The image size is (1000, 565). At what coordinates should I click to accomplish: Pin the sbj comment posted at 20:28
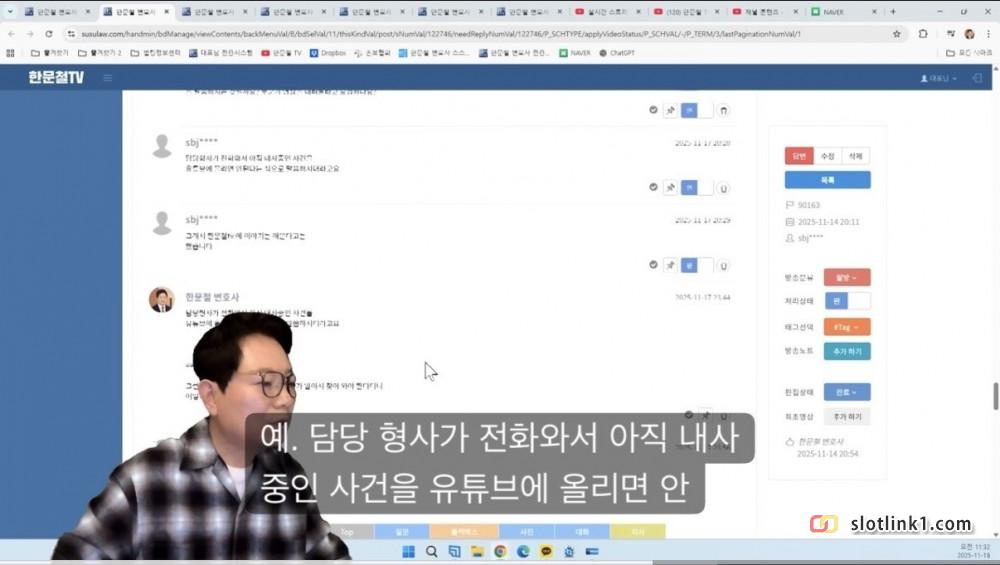coord(670,187)
